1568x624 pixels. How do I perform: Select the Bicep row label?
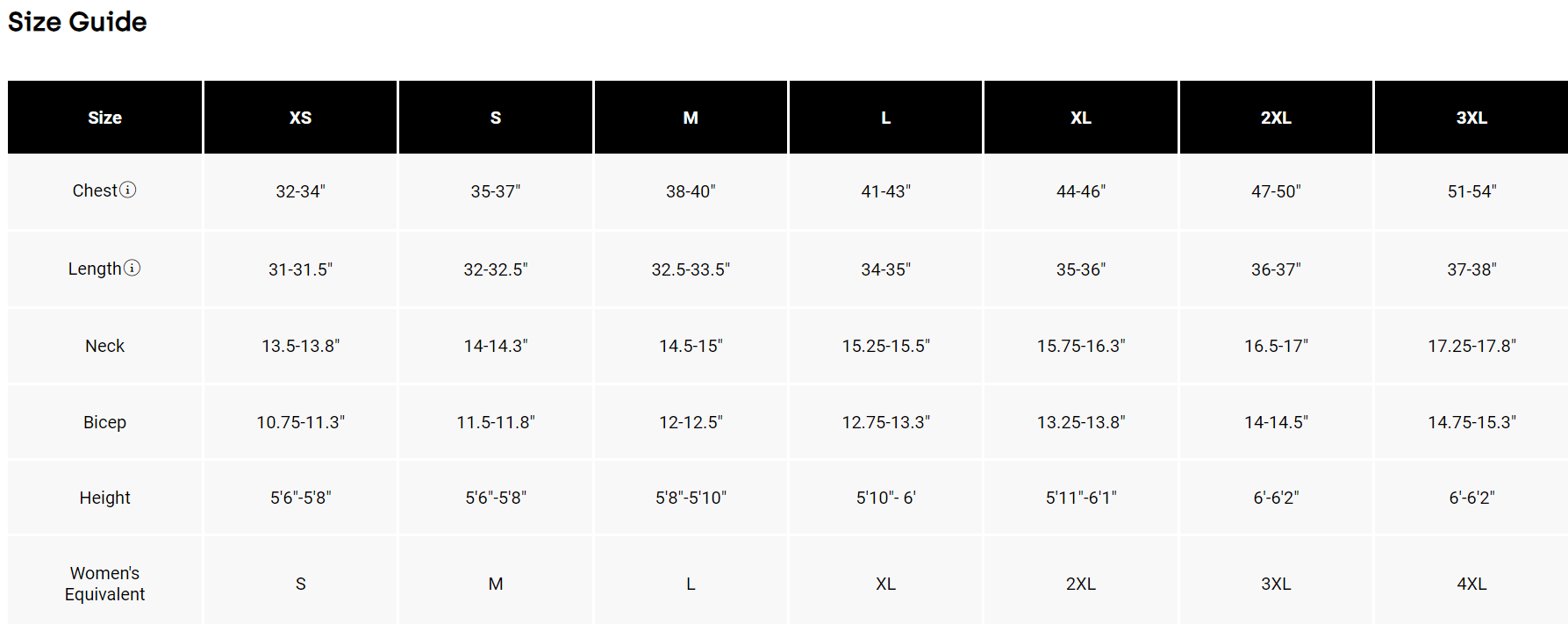[104, 422]
